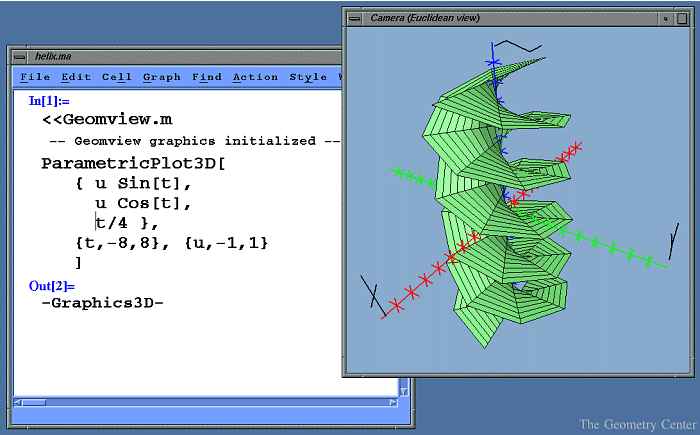Open helix.ma window menu button

coord(17,55)
